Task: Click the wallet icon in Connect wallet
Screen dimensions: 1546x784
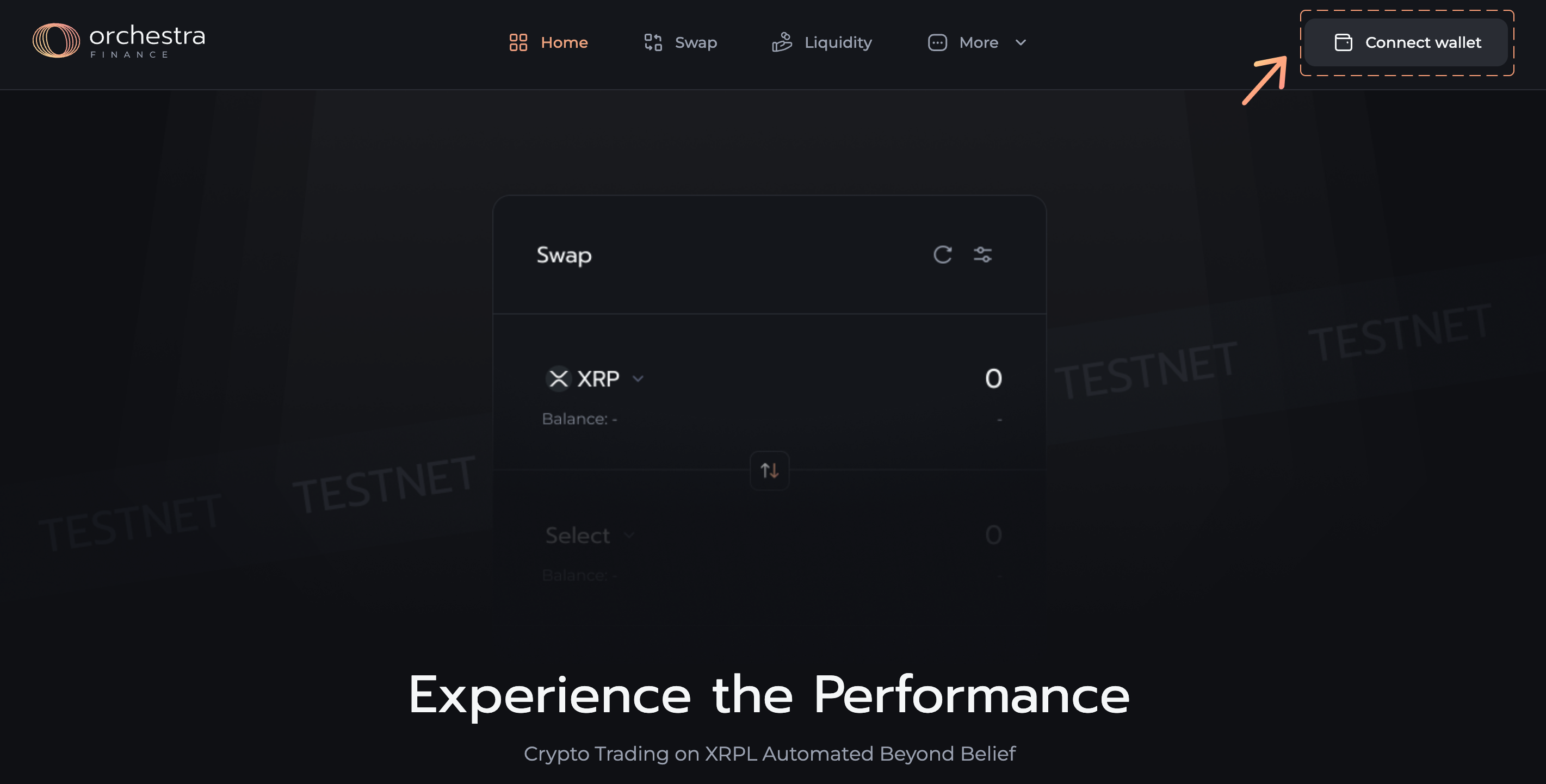Action: tap(1343, 42)
